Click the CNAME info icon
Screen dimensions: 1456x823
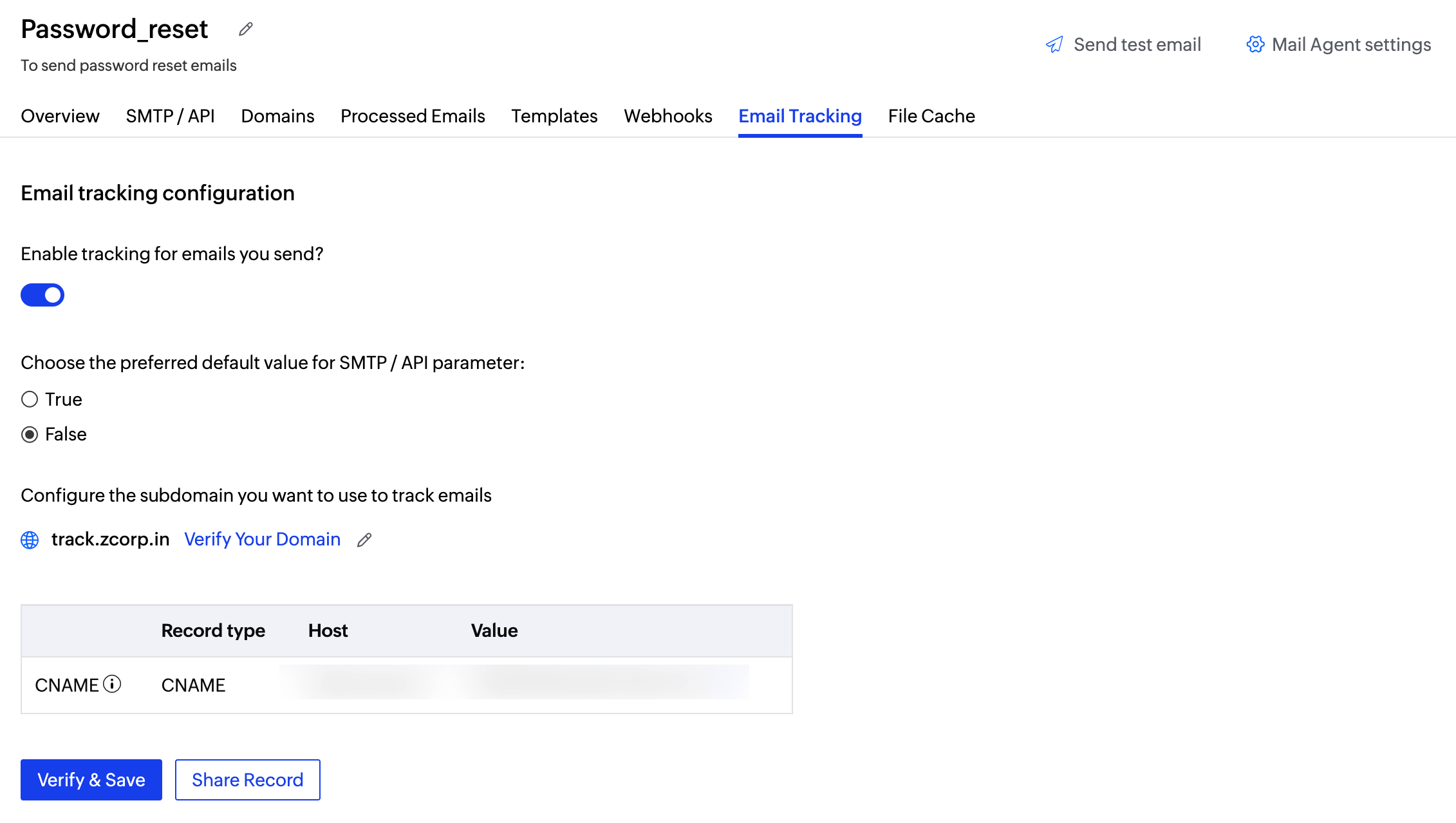[112, 684]
